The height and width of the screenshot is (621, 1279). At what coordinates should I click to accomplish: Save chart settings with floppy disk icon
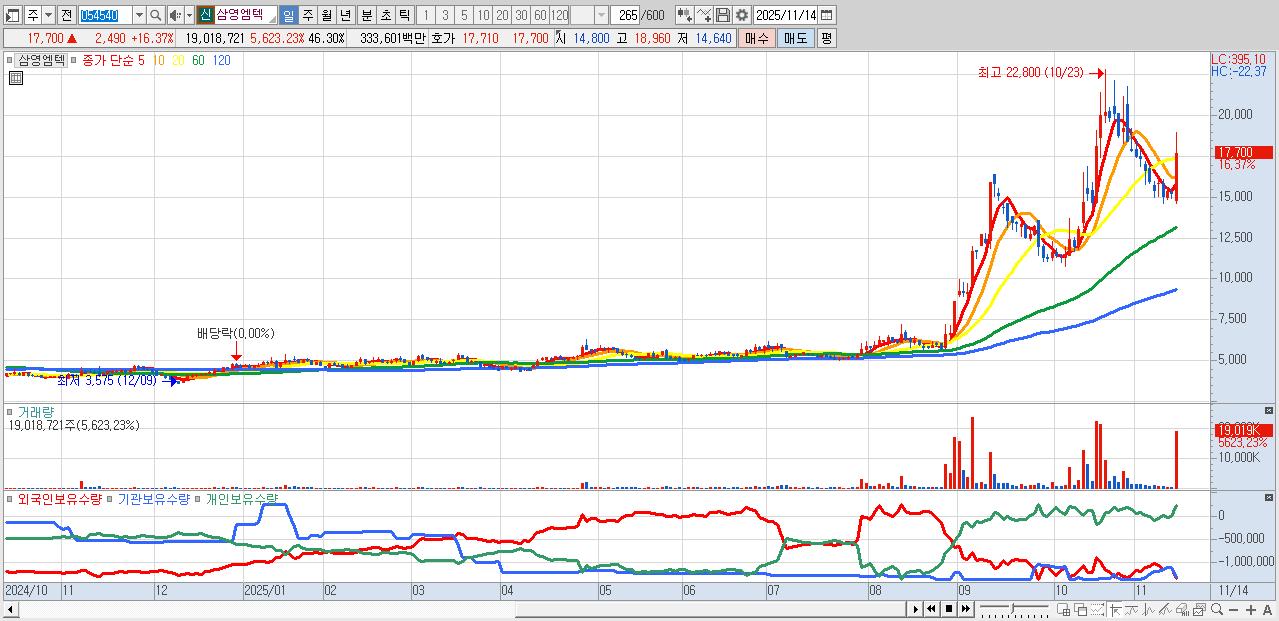coord(723,15)
